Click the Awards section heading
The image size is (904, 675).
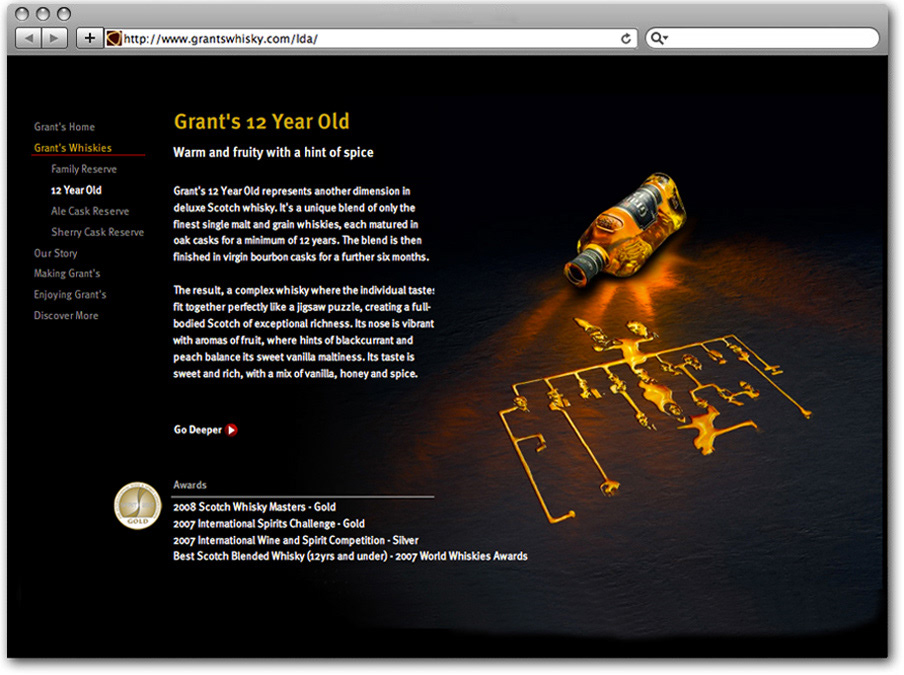(x=190, y=485)
